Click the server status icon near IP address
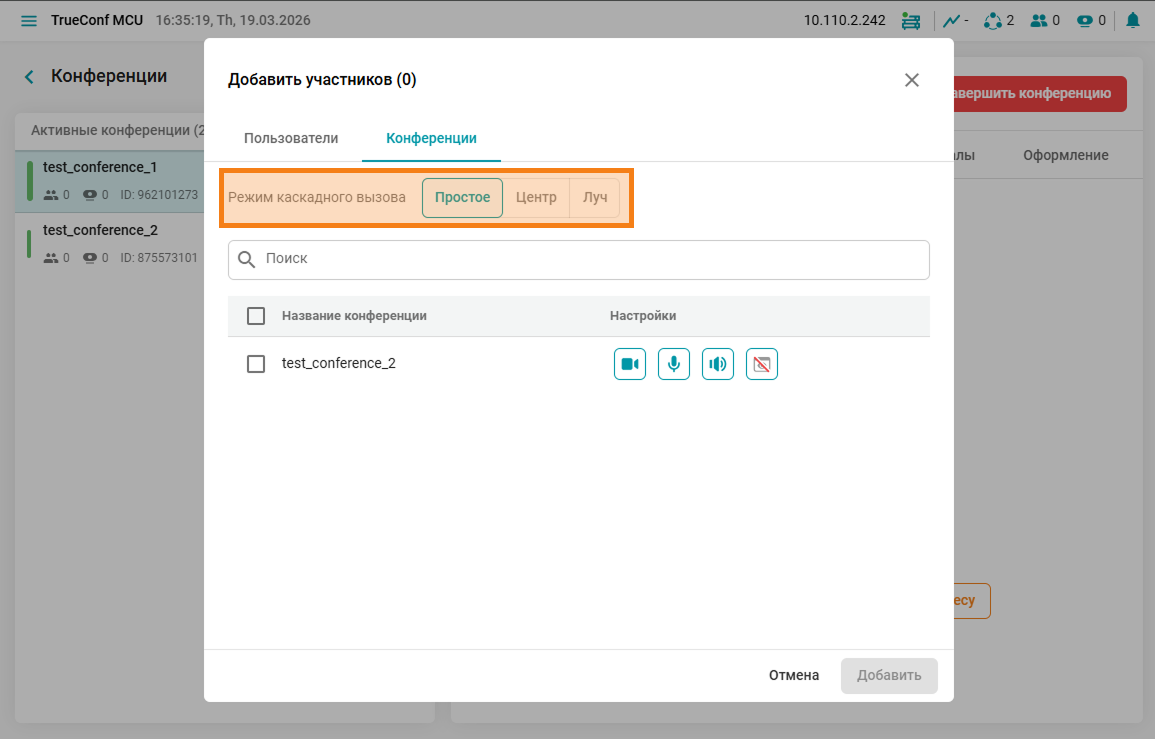The width and height of the screenshot is (1155, 739). [x=911, y=20]
